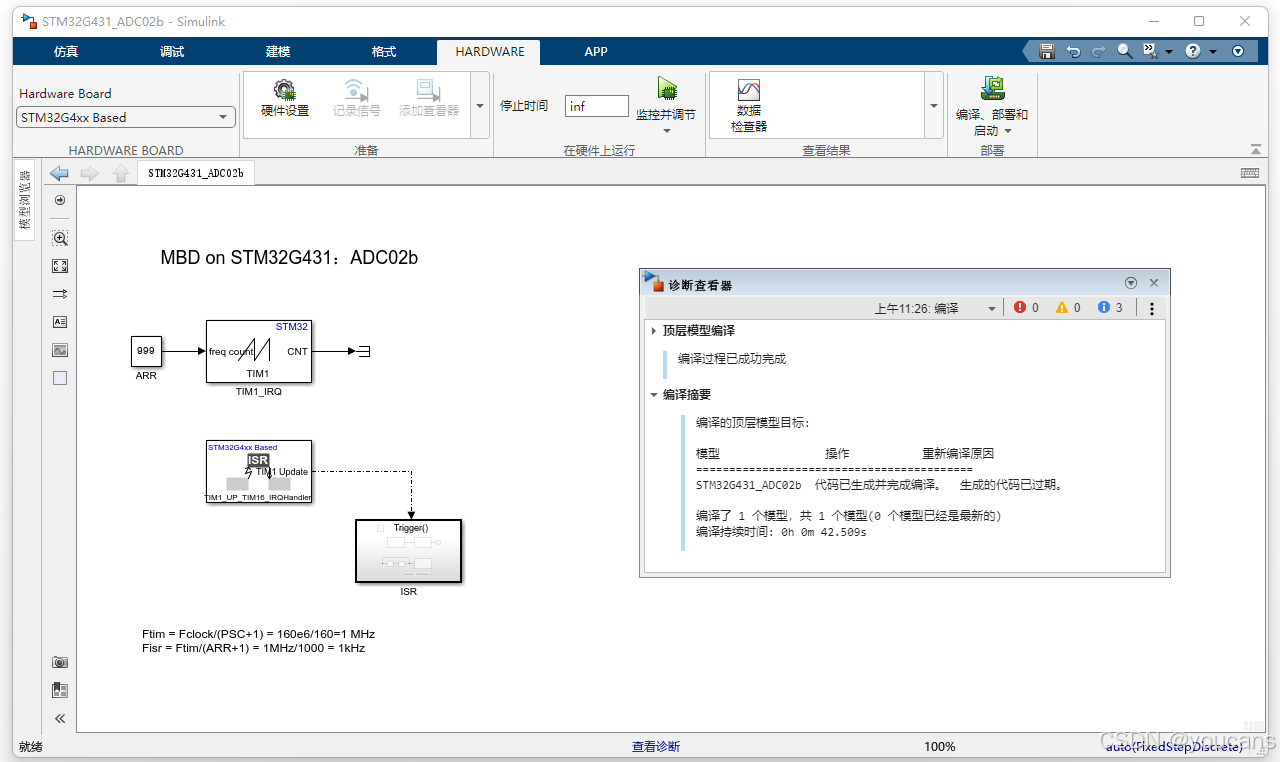The image size is (1280, 762).
Task: Click the 停止时间 inf input field
Action: pos(597,106)
